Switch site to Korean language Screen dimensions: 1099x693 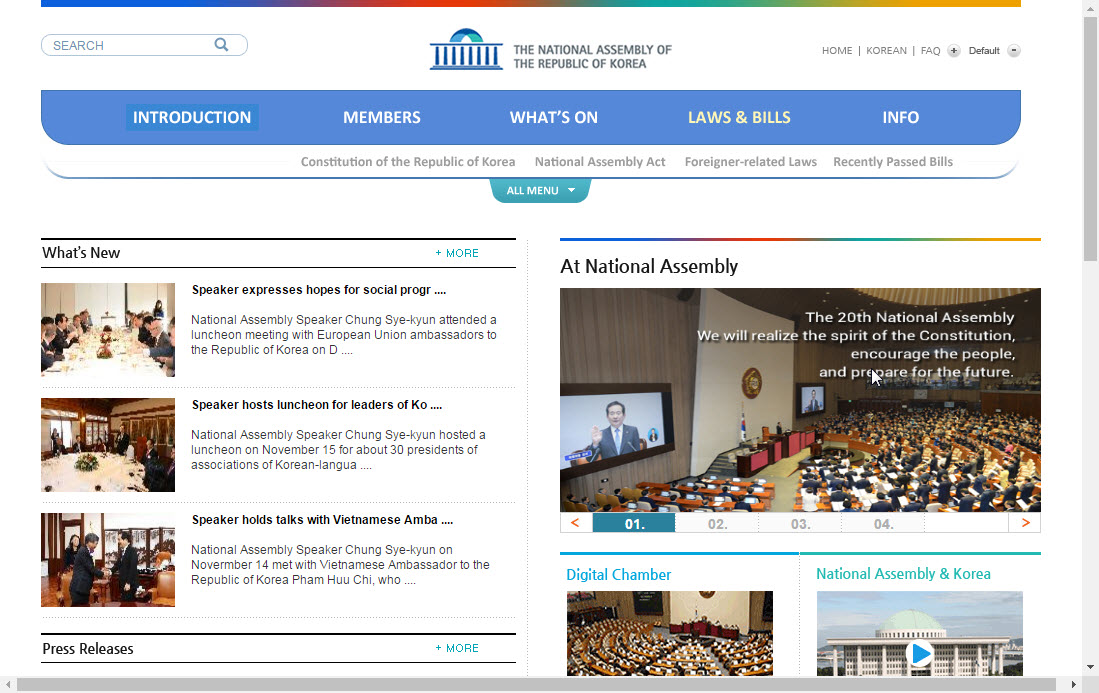(886, 51)
